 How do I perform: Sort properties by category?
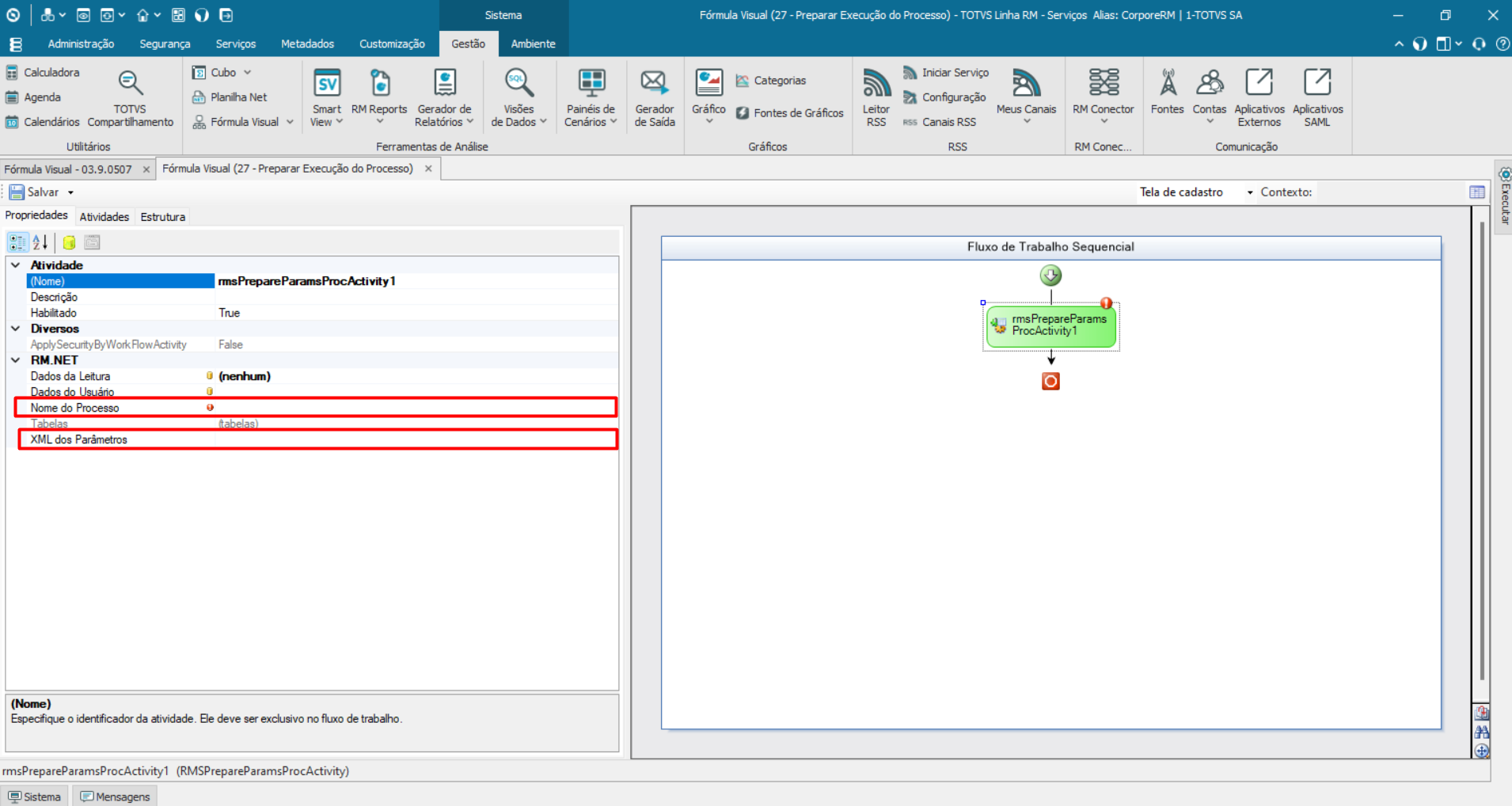[18, 242]
